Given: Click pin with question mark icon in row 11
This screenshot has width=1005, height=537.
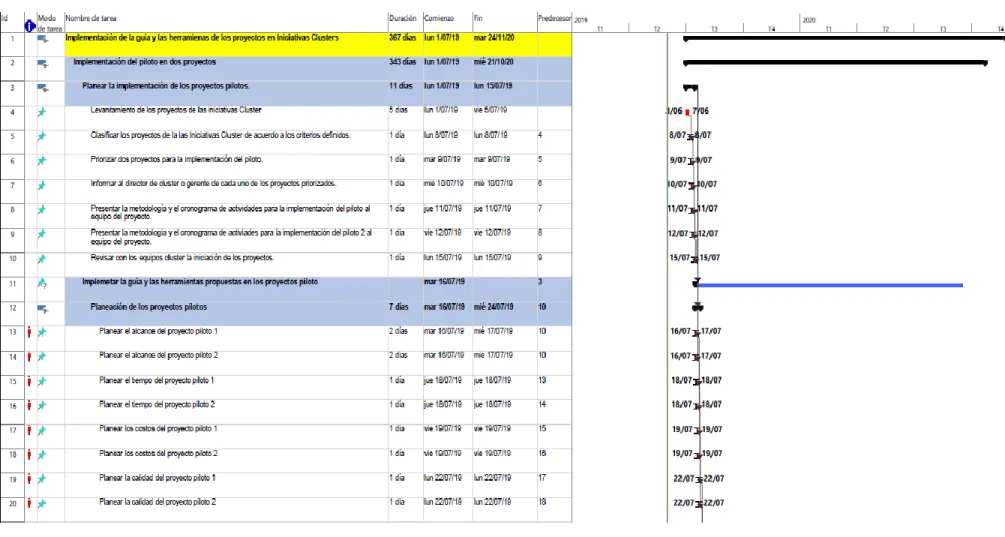Looking at the screenshot, I should tap(42, 283).
